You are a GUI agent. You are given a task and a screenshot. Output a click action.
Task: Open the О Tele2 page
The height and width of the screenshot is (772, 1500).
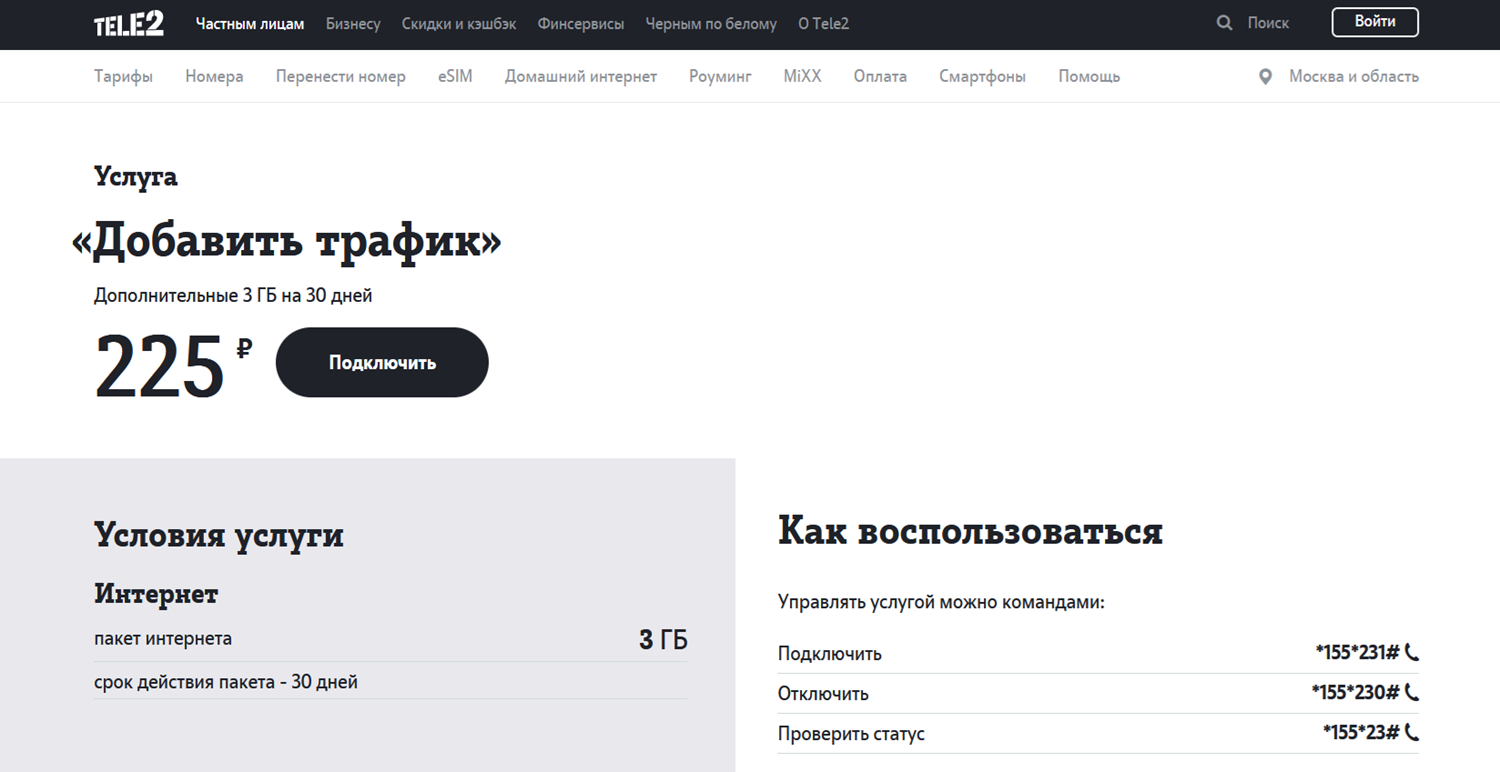[823, 24]
